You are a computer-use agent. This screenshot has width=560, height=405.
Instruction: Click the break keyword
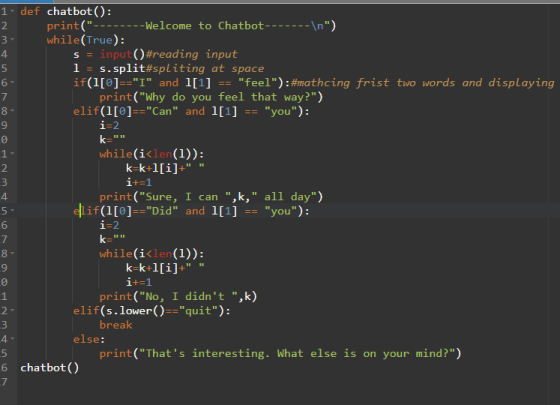(x=116, y=325)
